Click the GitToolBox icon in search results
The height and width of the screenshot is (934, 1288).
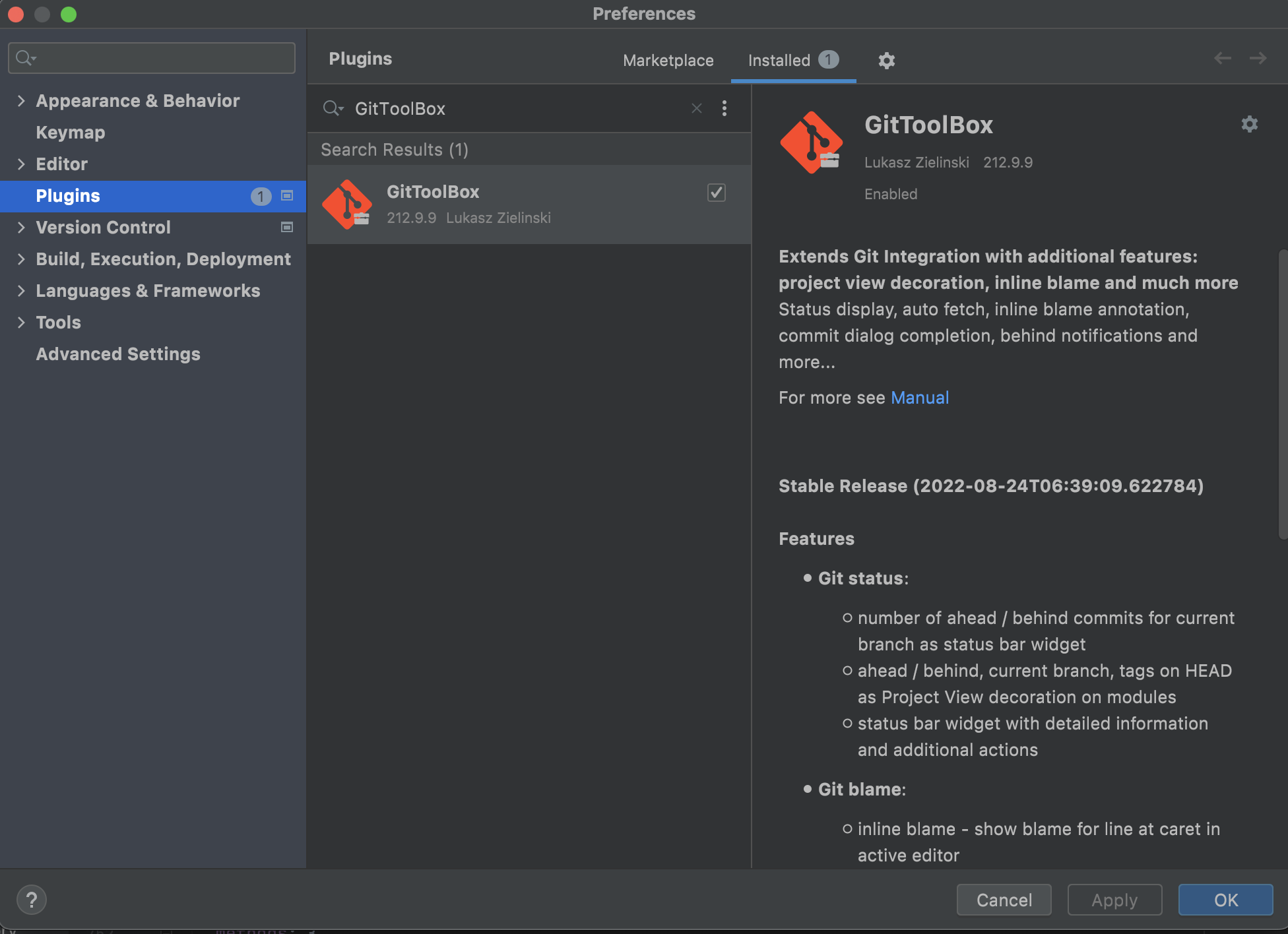[x=347, y=204]
